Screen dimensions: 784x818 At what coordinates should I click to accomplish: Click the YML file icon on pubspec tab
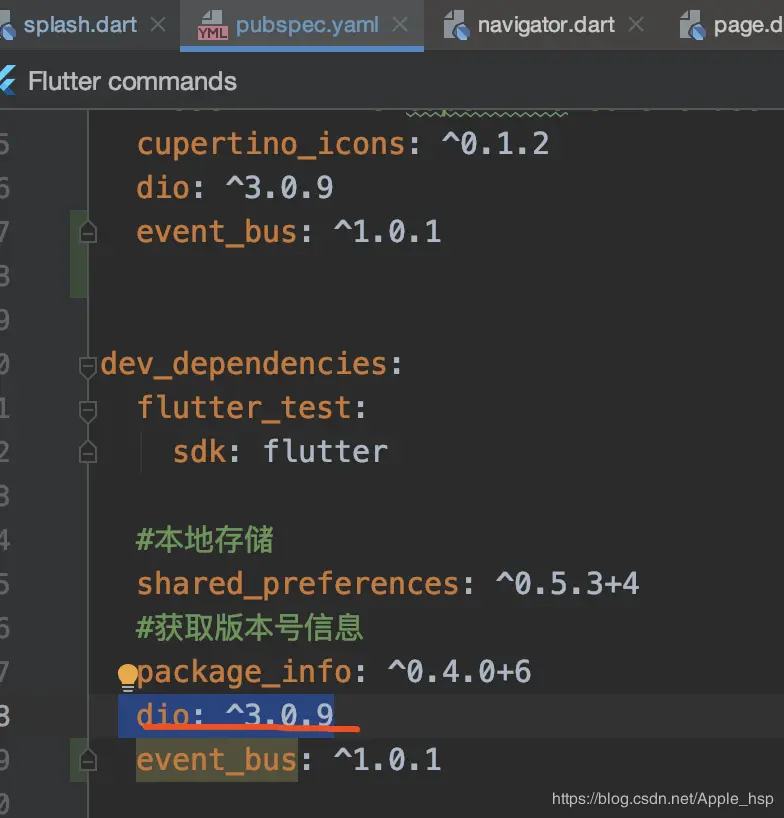[212, 26]
